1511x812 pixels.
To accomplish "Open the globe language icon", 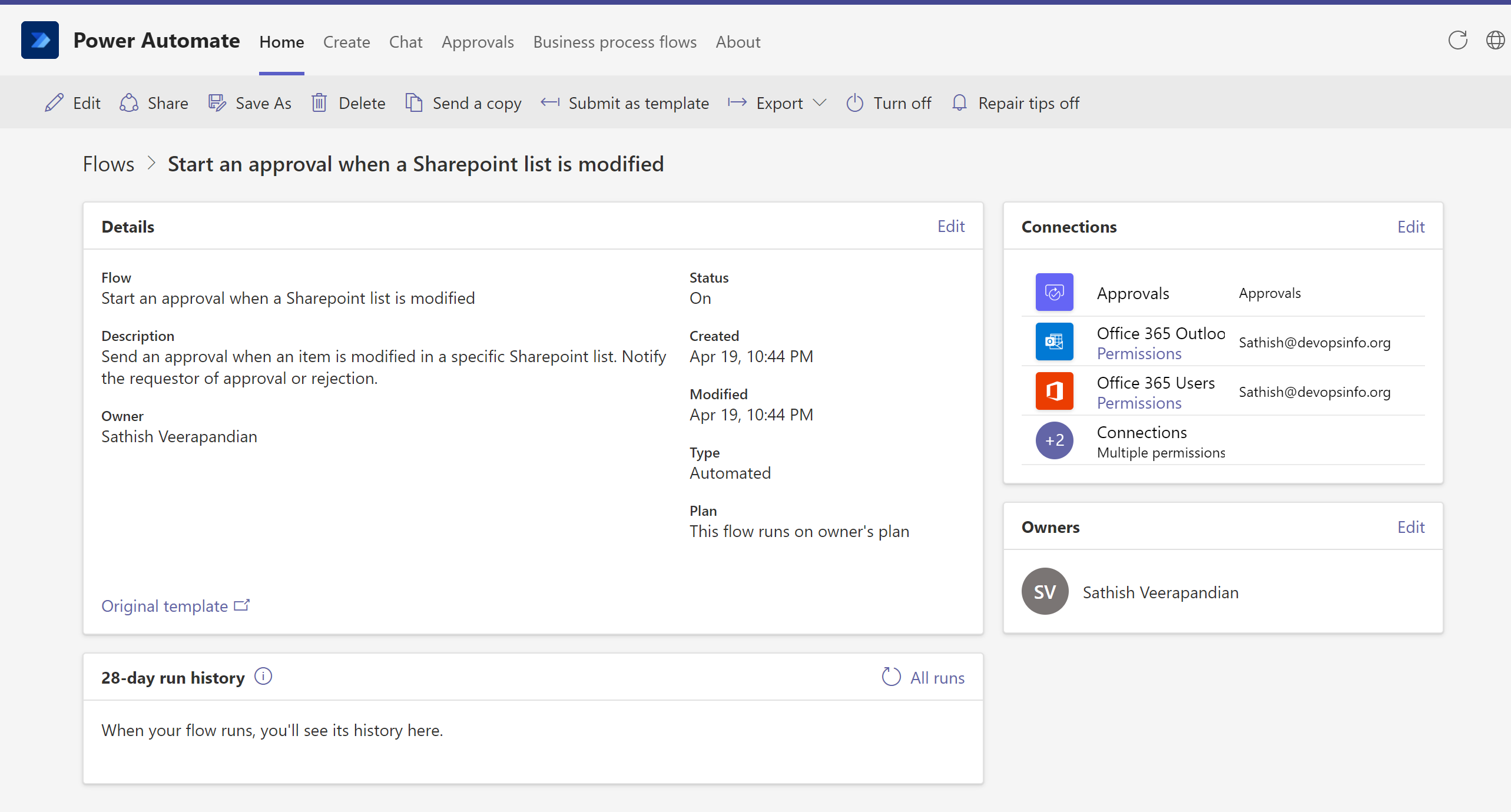I will [1495, 40].
